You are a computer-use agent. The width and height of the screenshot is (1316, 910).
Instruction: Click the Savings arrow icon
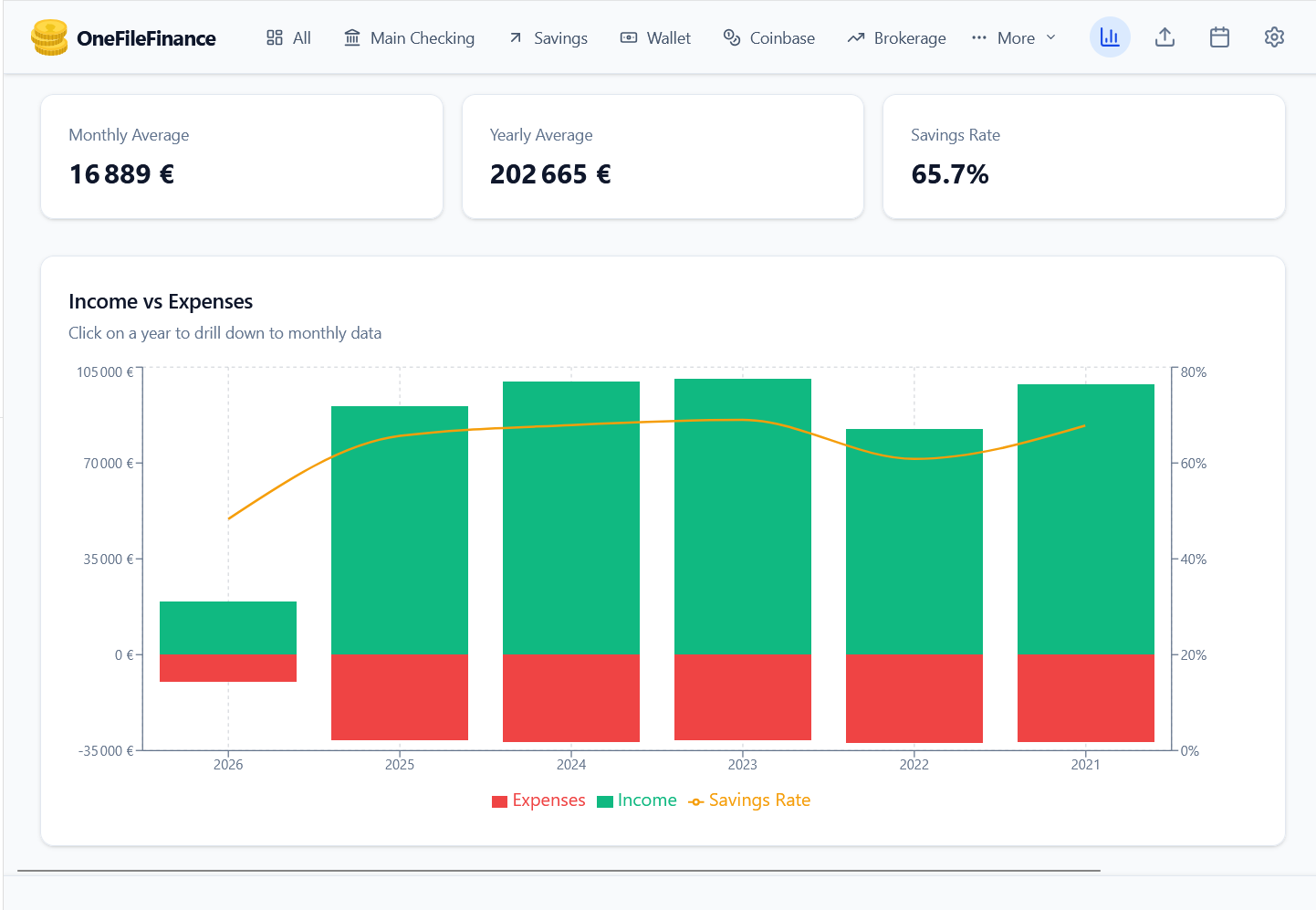click(x=515, y=37)
